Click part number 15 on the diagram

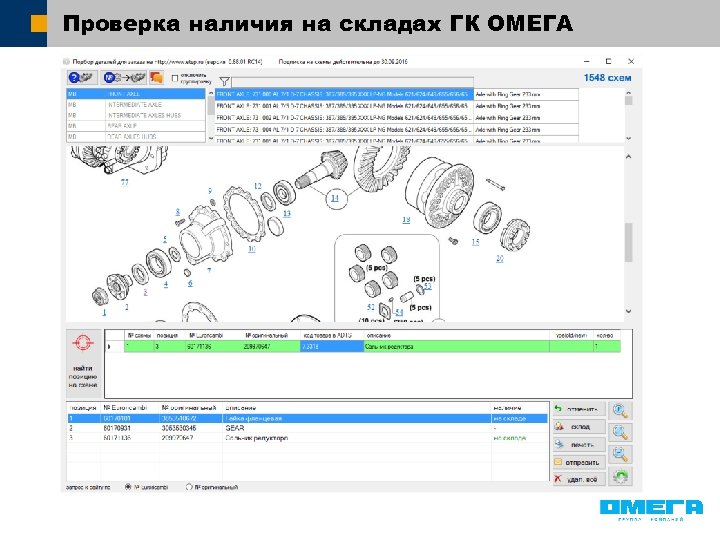[x=475, y=242]
